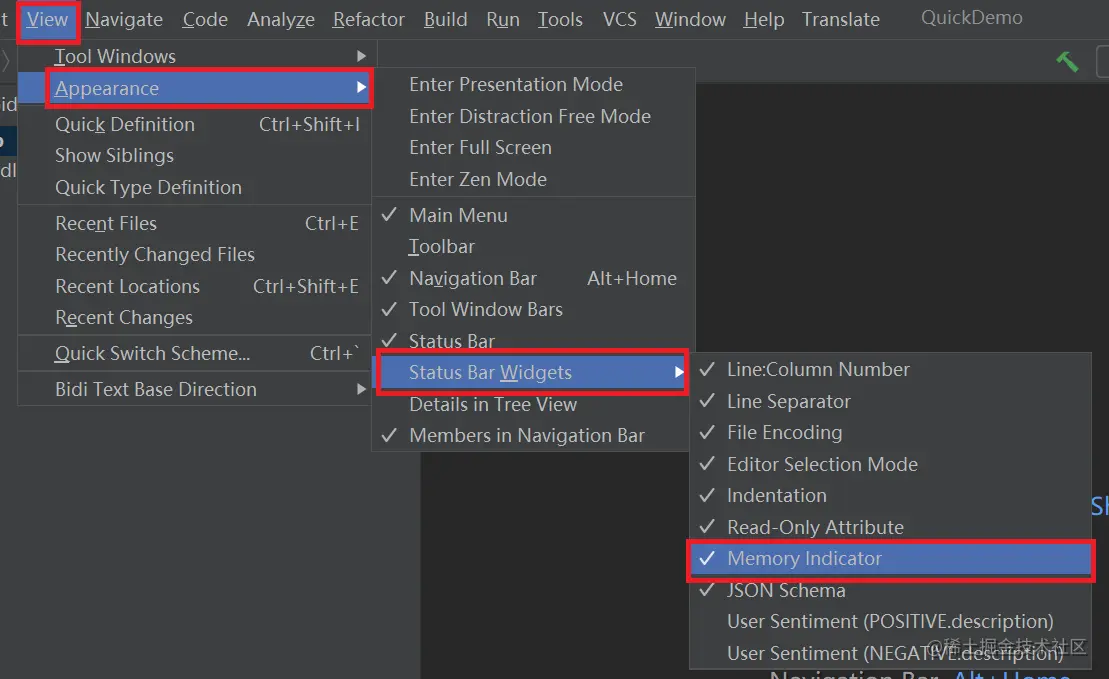The width and height of the screenshot is (1109, 679).
Task: Open the Status Bar Widgets submenu
Action: (x=490, y=372)
